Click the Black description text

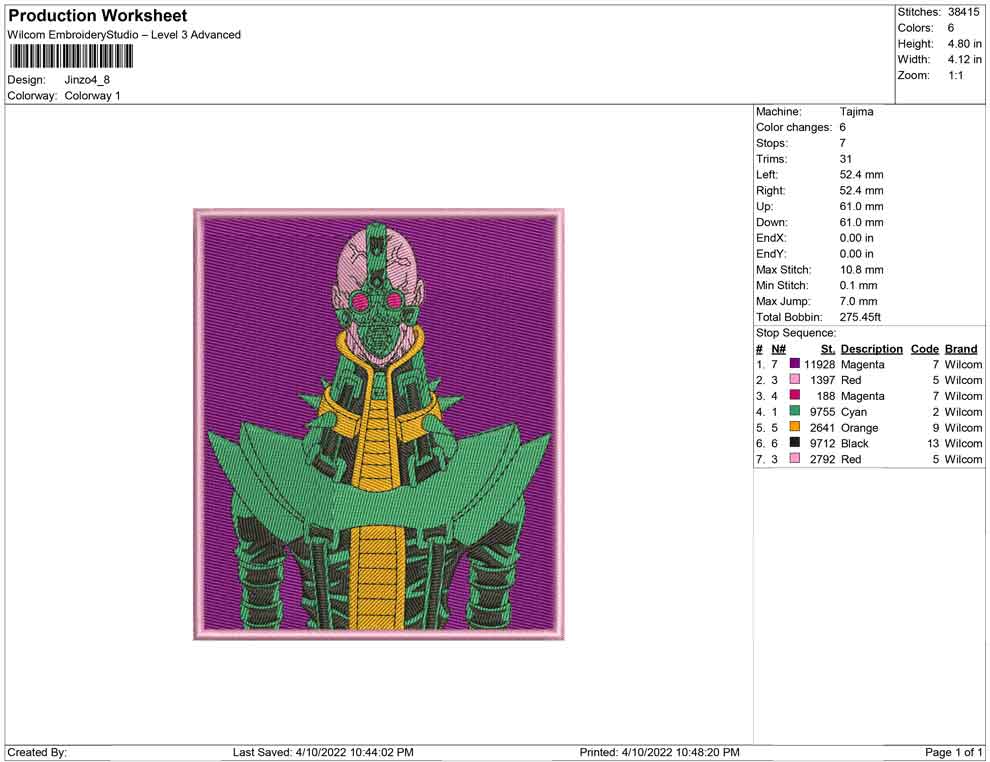pos(855,443)
